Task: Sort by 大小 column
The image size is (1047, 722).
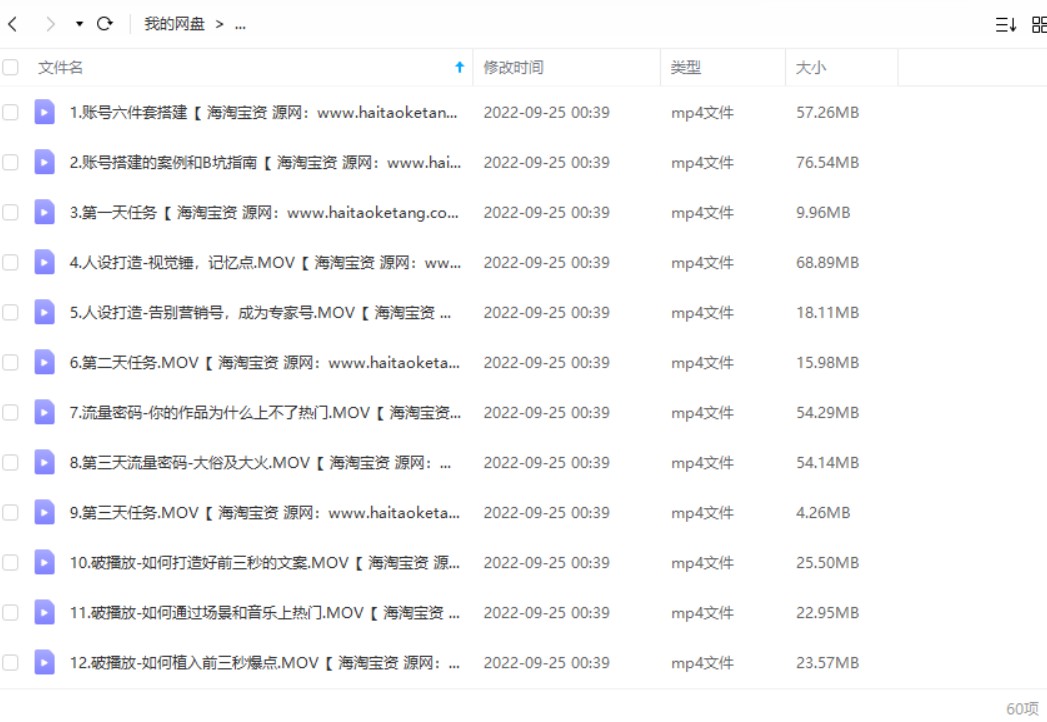Action: (811, 67)
